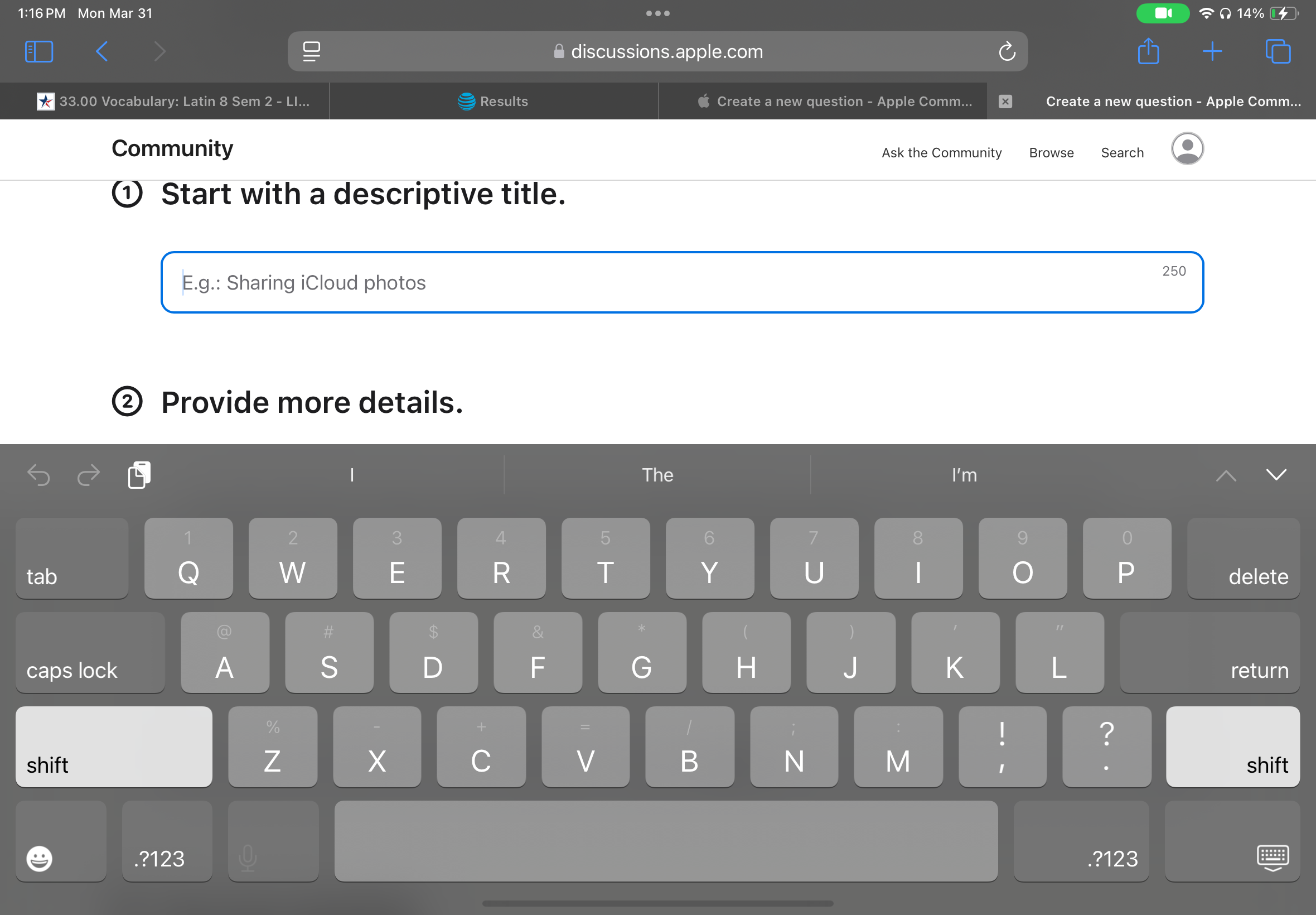Viewport: 1316px width, 915px height.
Task: Go back with the back arrow
Action: (102, 51)
